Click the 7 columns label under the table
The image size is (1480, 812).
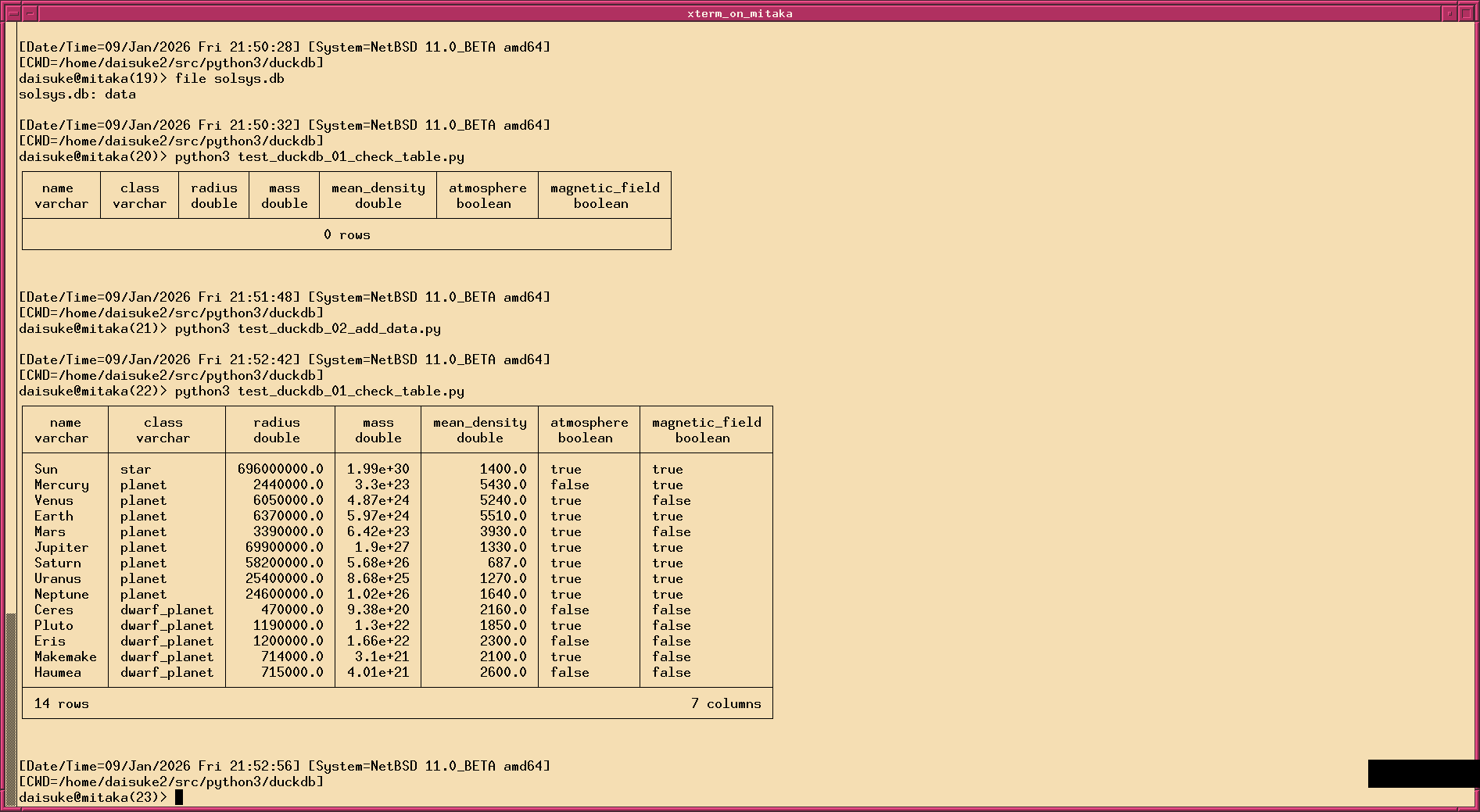726,703
